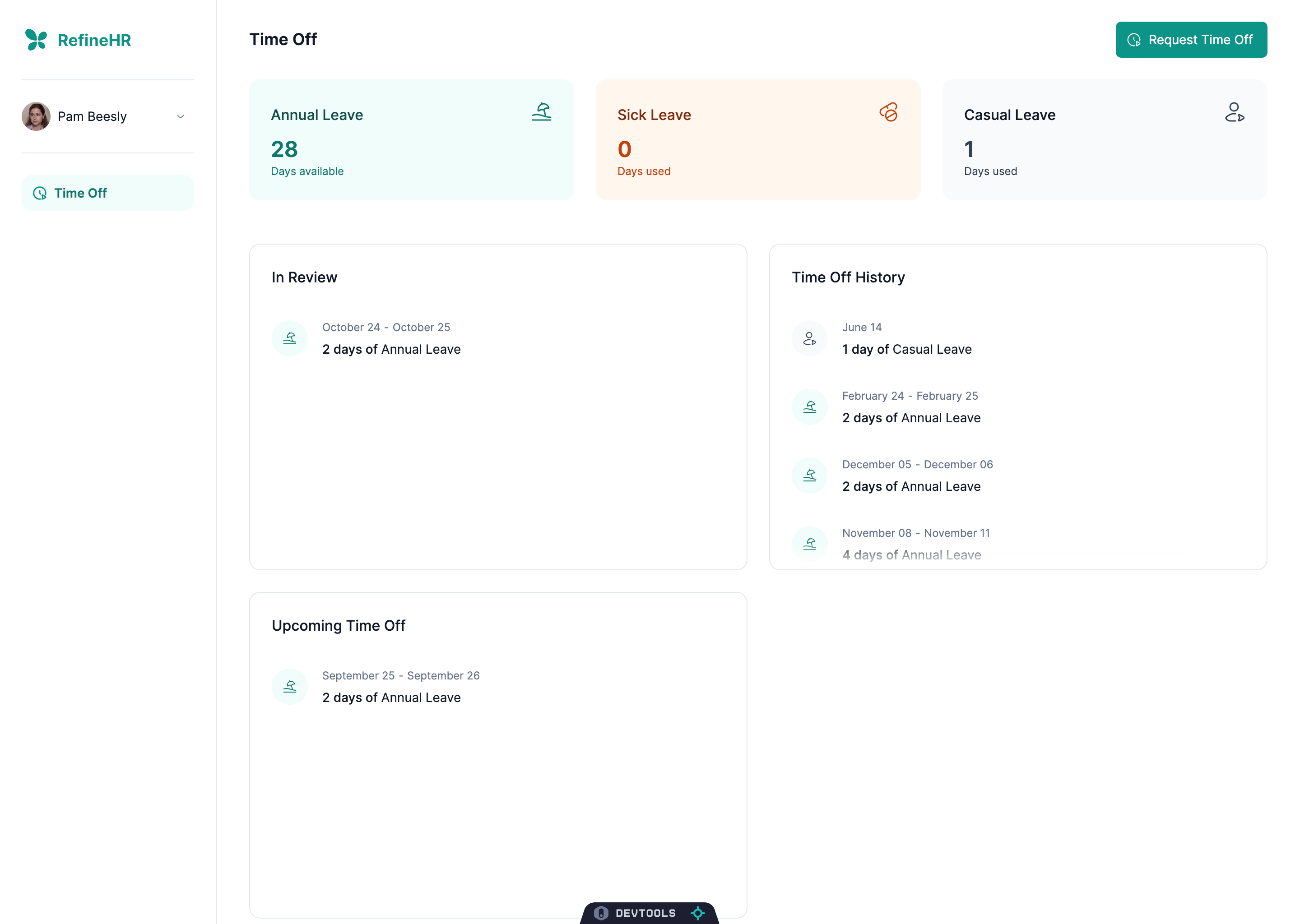Open Pam Beesly's avatar thumbnail
This screenshot has width=1300, height=924.
(x=36, y=117)
